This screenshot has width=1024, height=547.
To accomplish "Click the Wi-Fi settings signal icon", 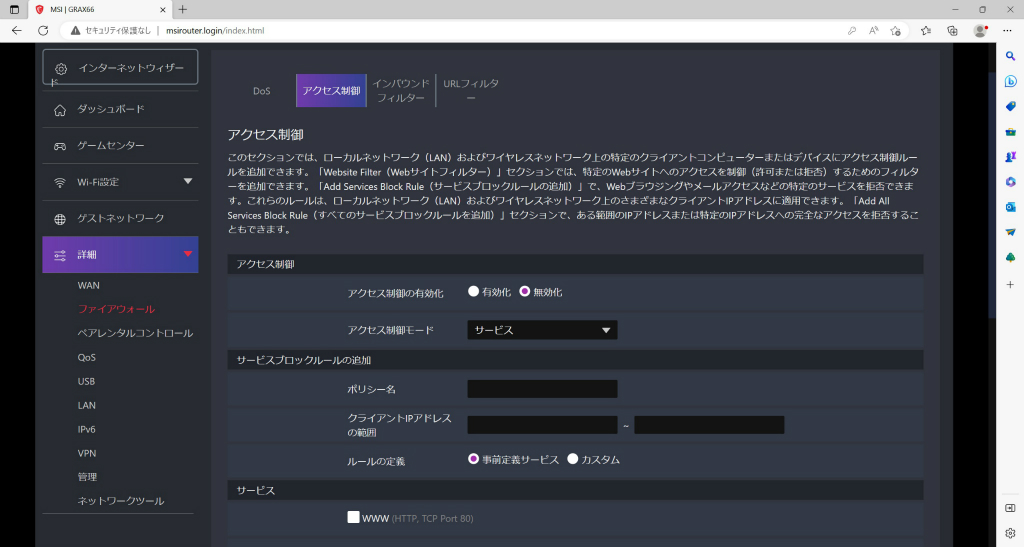I will click(60, 182).
